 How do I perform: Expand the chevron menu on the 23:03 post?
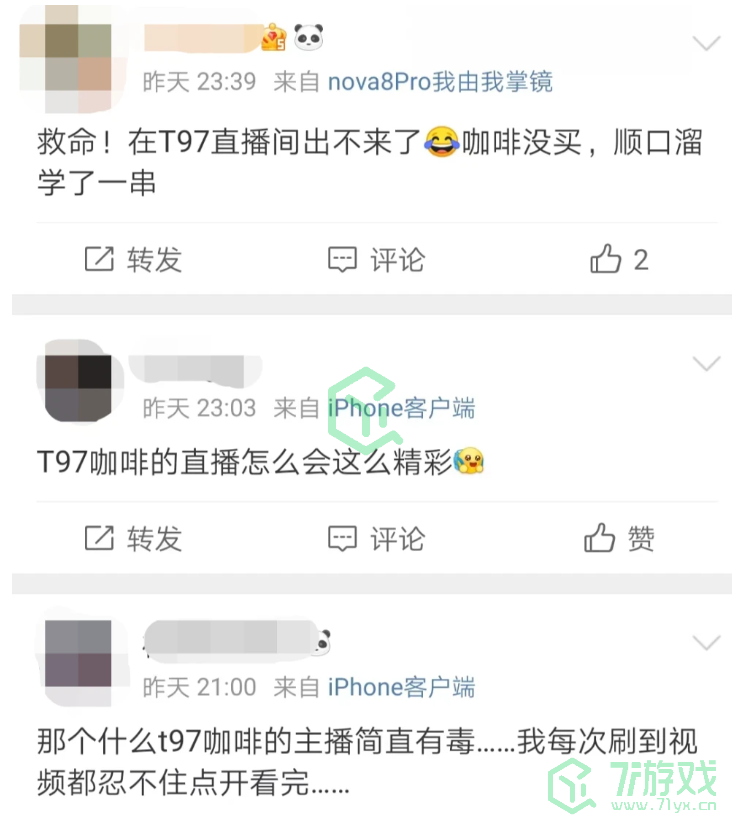pos(706,363)
